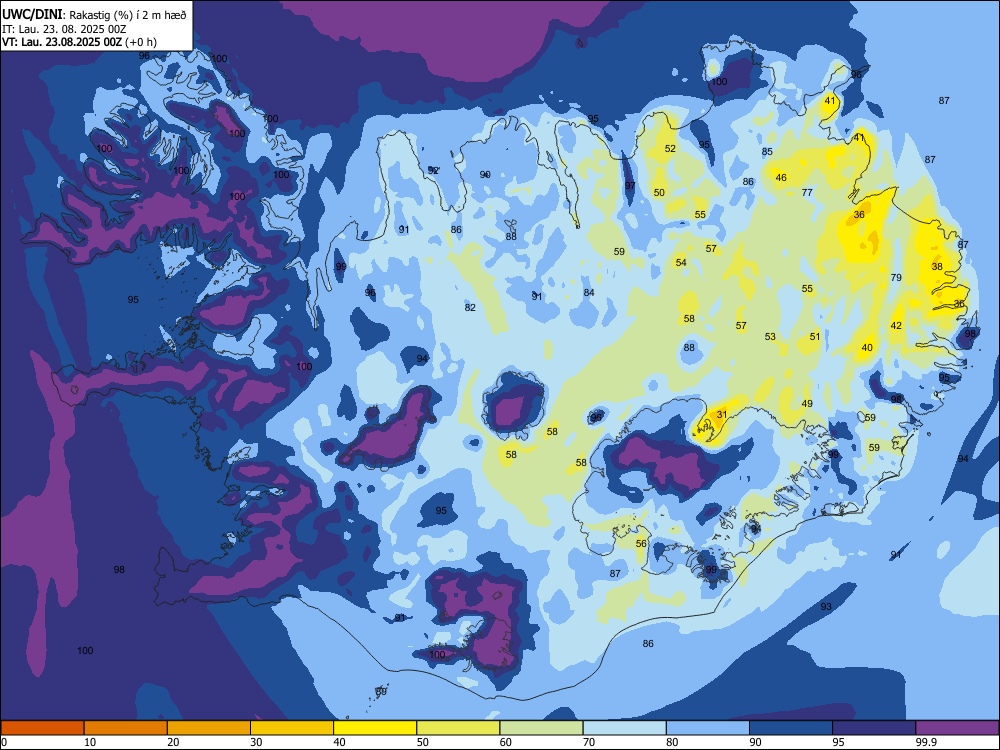
Task: Click the humidity value '51' on the map
Action: 815,337
